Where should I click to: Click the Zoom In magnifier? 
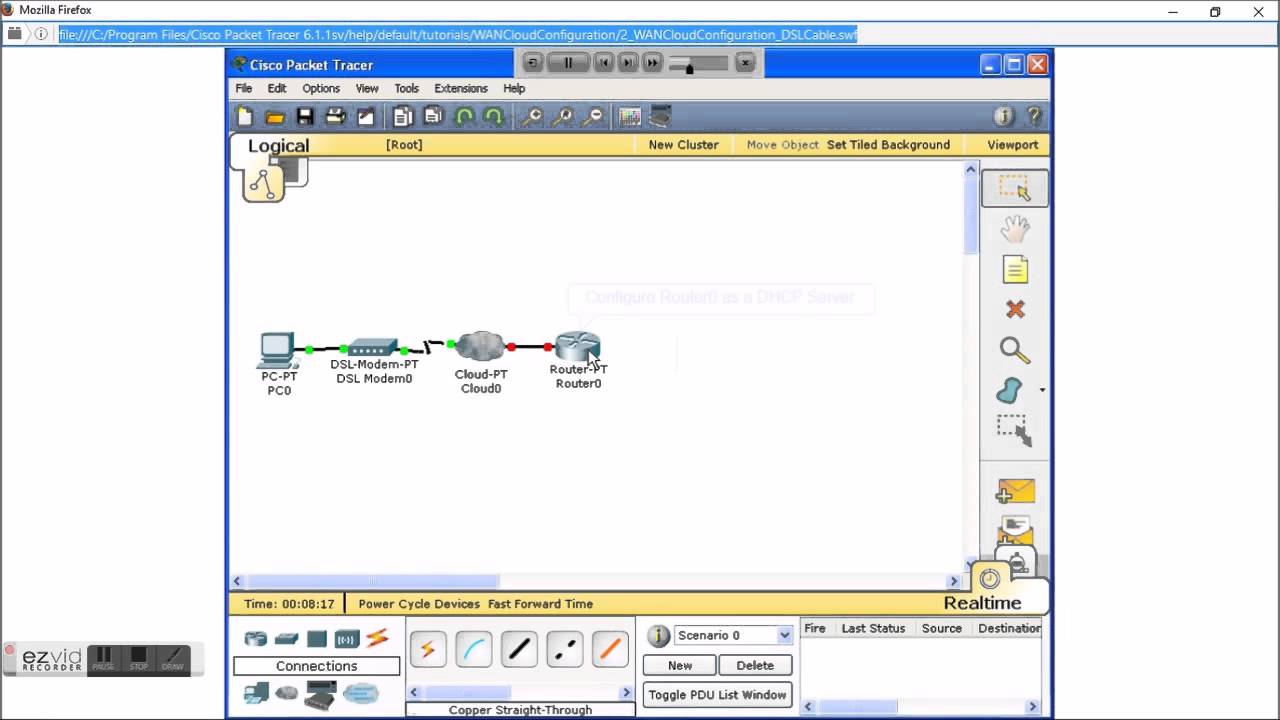click(x=532, y=117)
